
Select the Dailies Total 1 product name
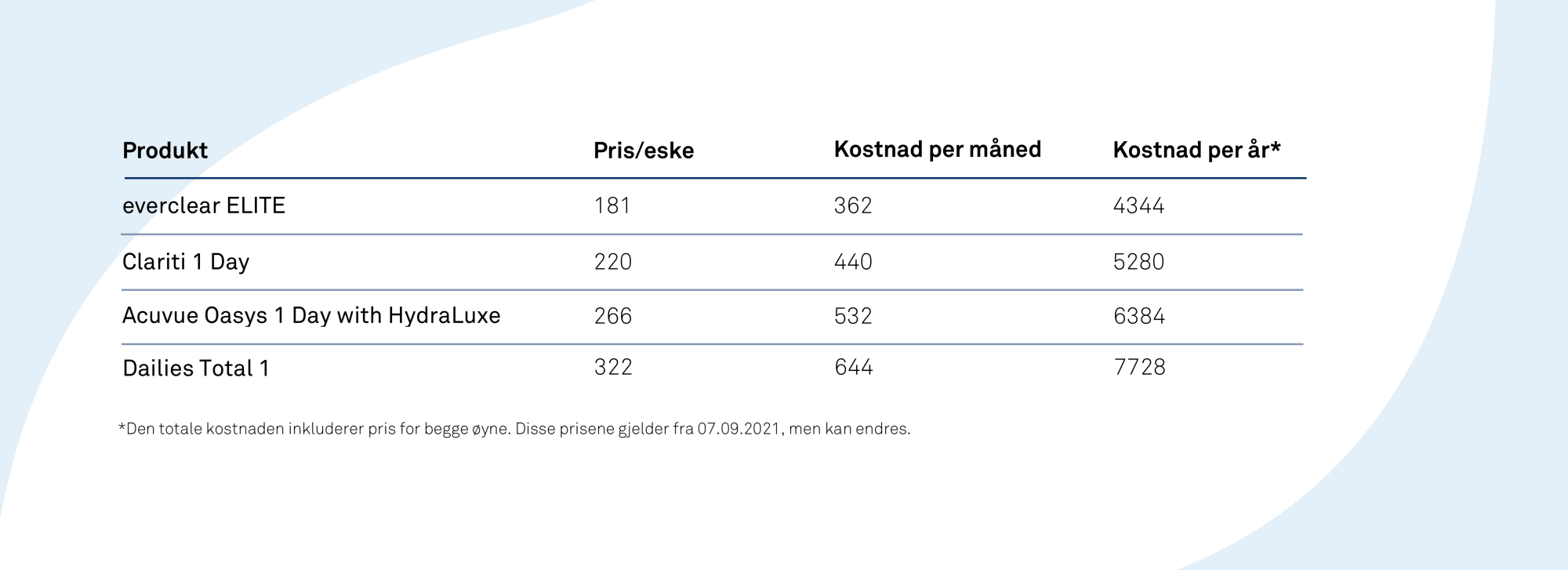click(x=196, y=369)
